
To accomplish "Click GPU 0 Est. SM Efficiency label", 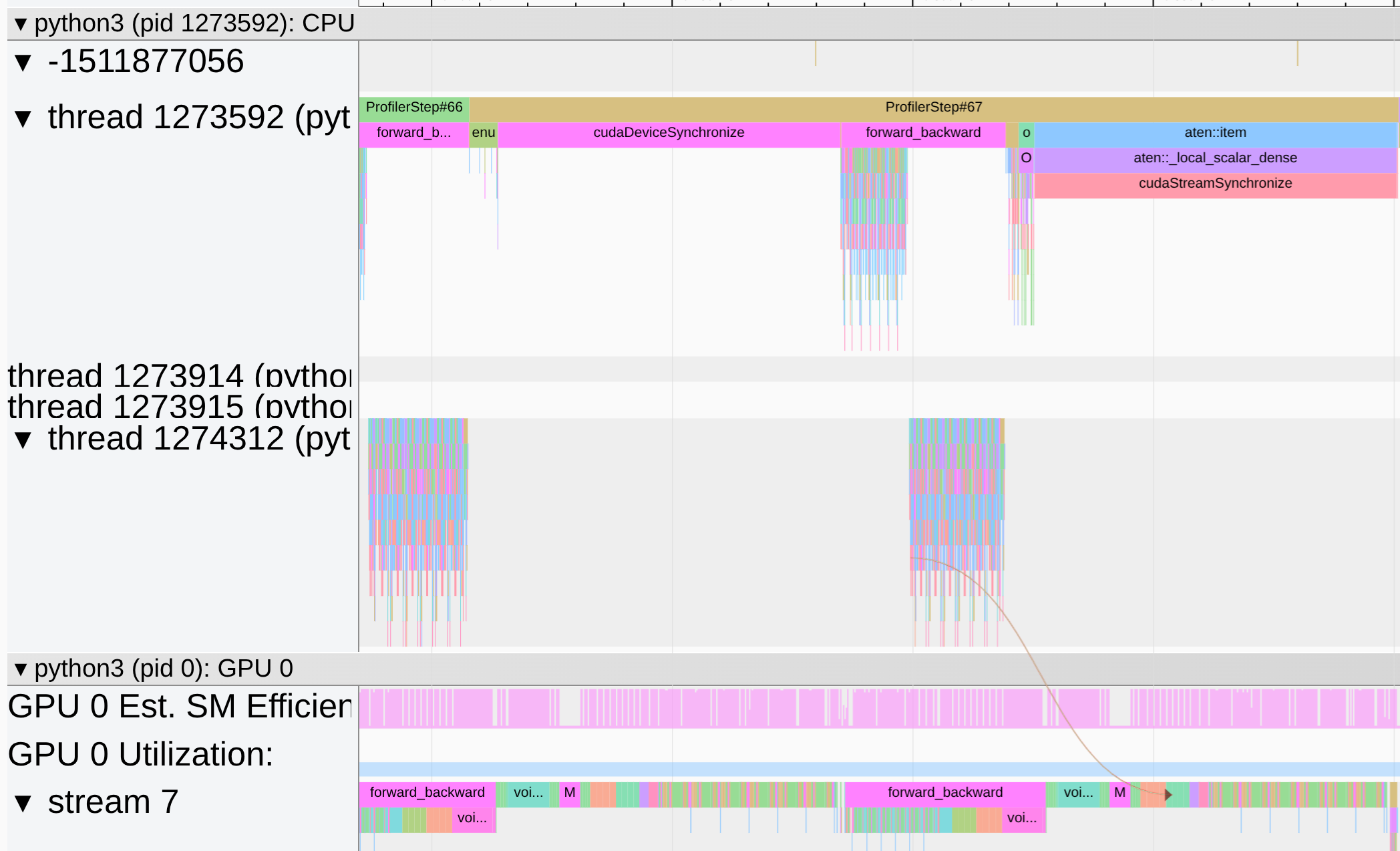I will 179,707.
